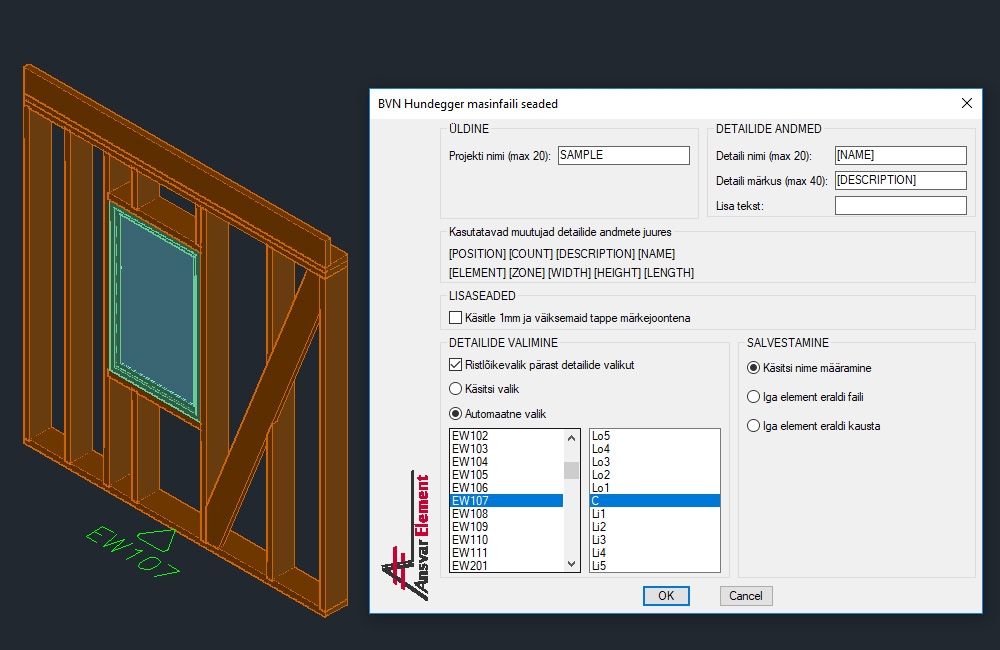Viewport: 1000px width, 650px height.
Task: Select Li2 in the zone list
Action: click(x=655, y=527)
